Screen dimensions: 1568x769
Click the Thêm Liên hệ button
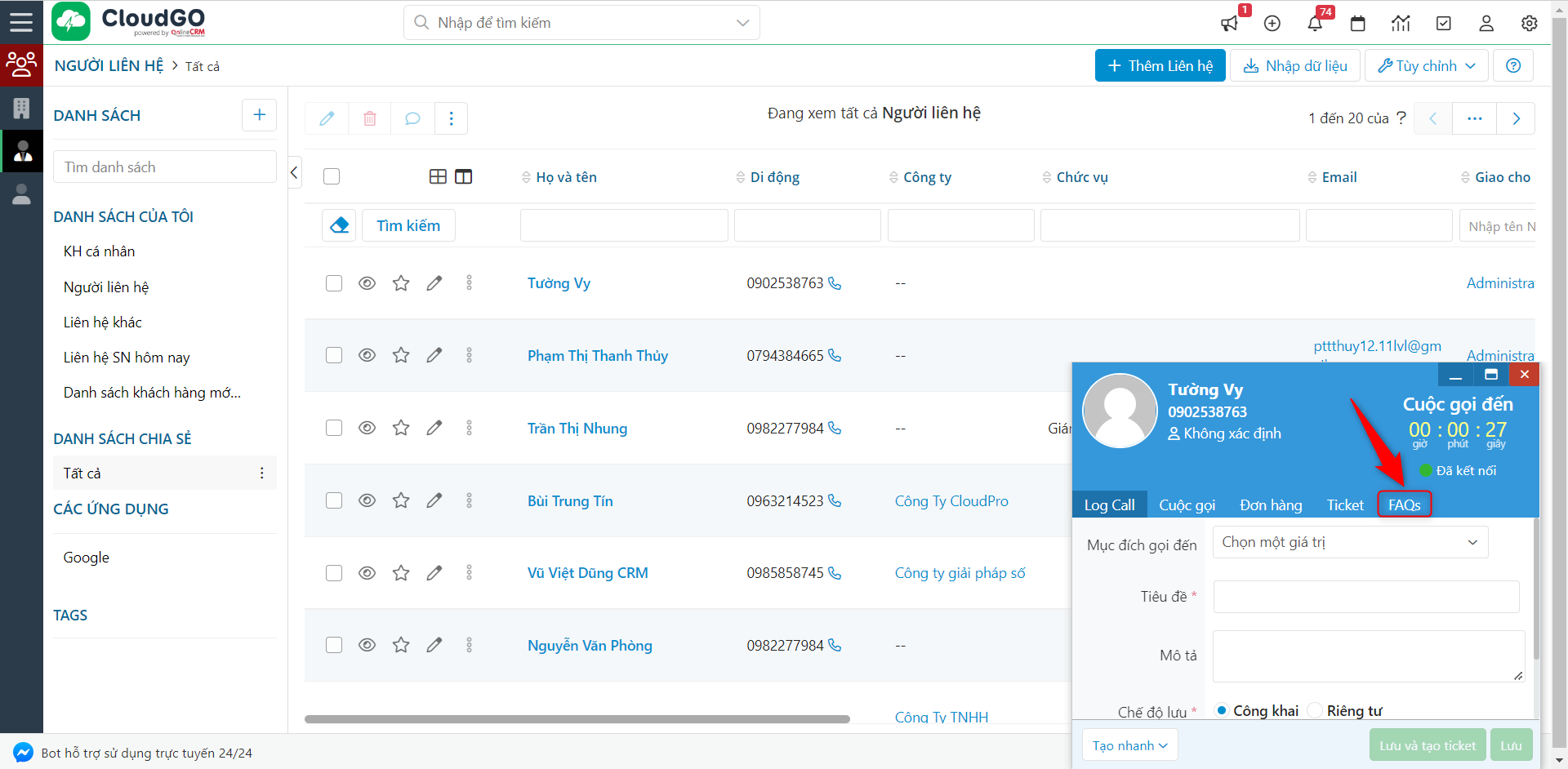[1160, 65]
